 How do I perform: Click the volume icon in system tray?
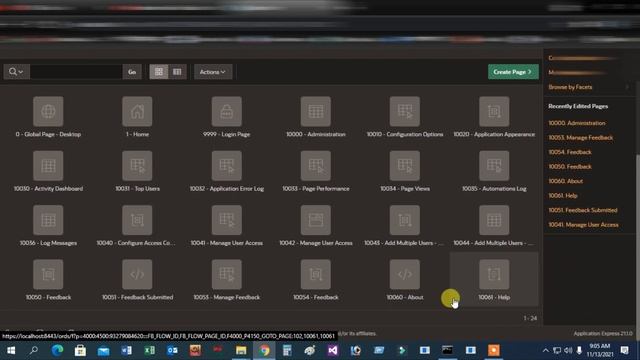click(x=568, y=350)
